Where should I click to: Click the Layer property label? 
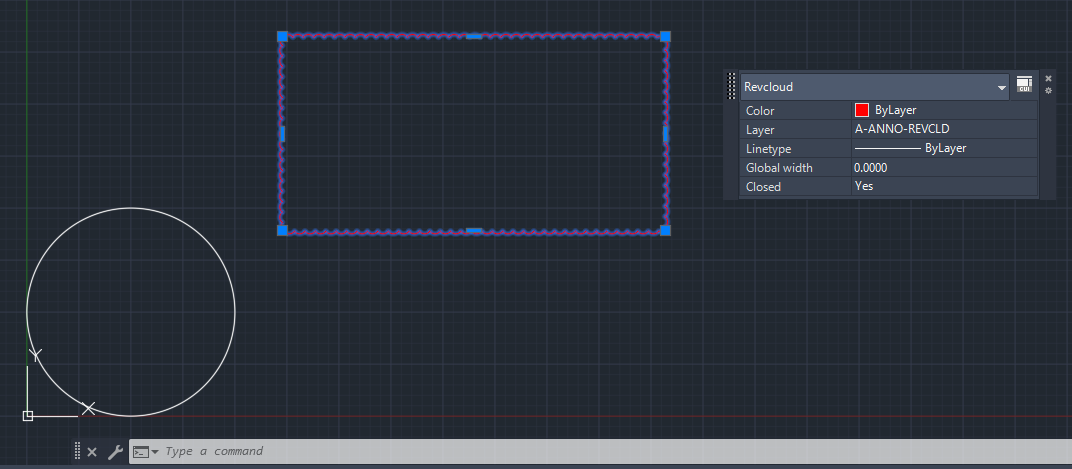point(760,130)
